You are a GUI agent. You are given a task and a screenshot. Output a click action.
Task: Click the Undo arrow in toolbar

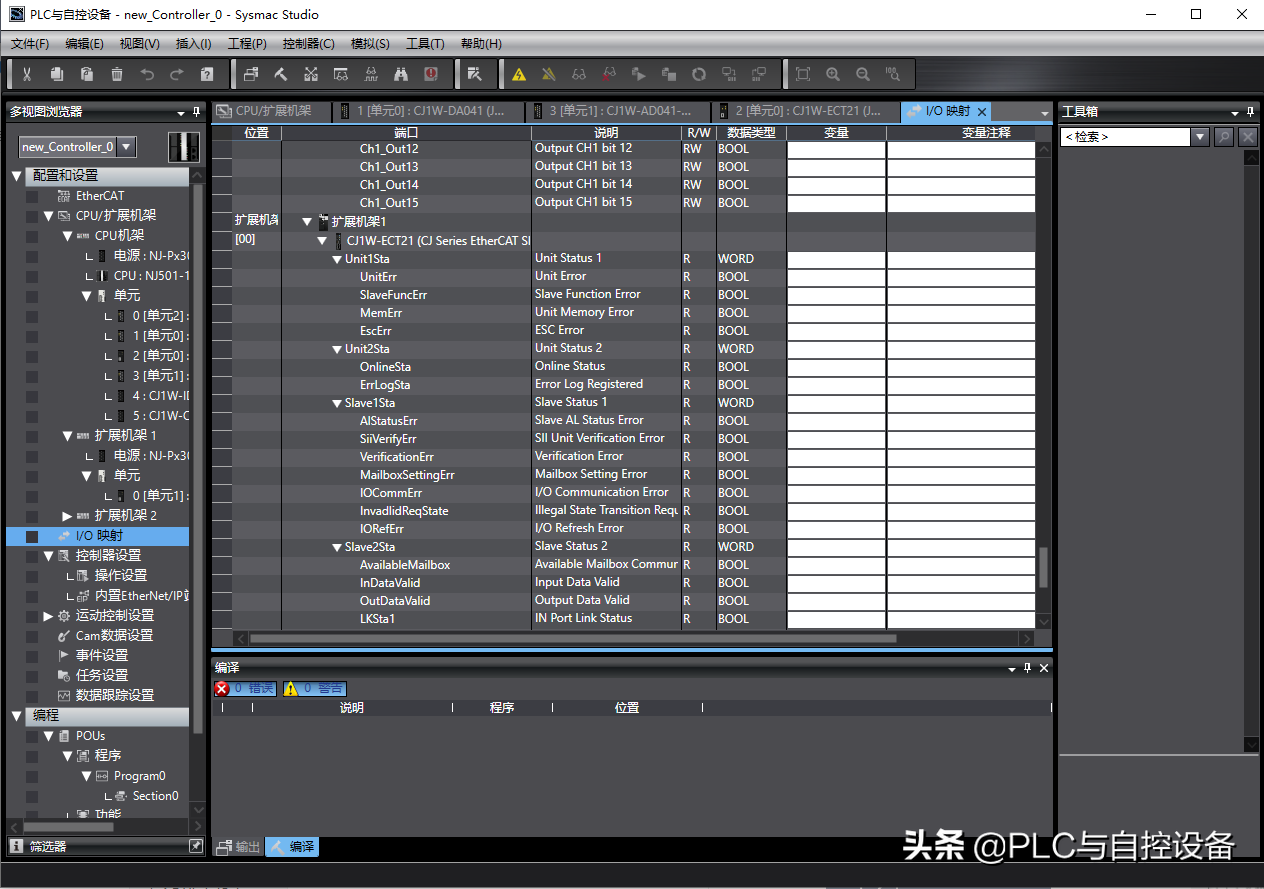point(147,74)
